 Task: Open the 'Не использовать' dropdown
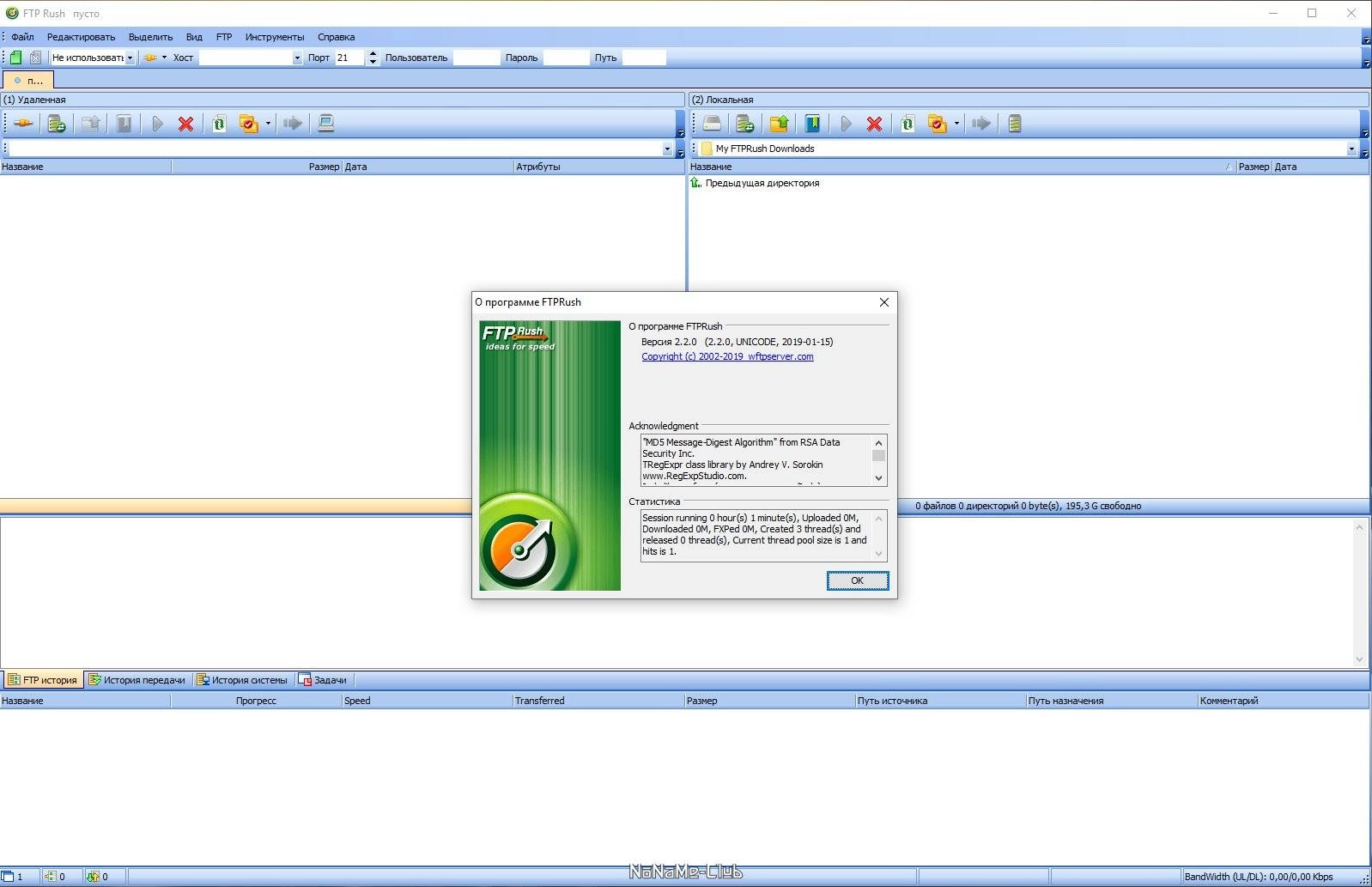point(130,58)
